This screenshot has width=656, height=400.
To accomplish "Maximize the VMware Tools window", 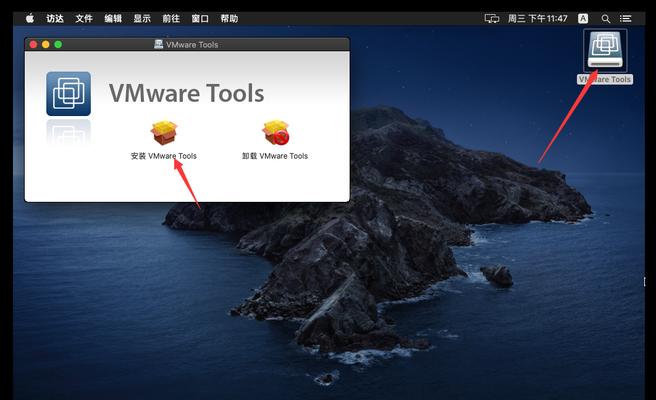I will point(58,44).
